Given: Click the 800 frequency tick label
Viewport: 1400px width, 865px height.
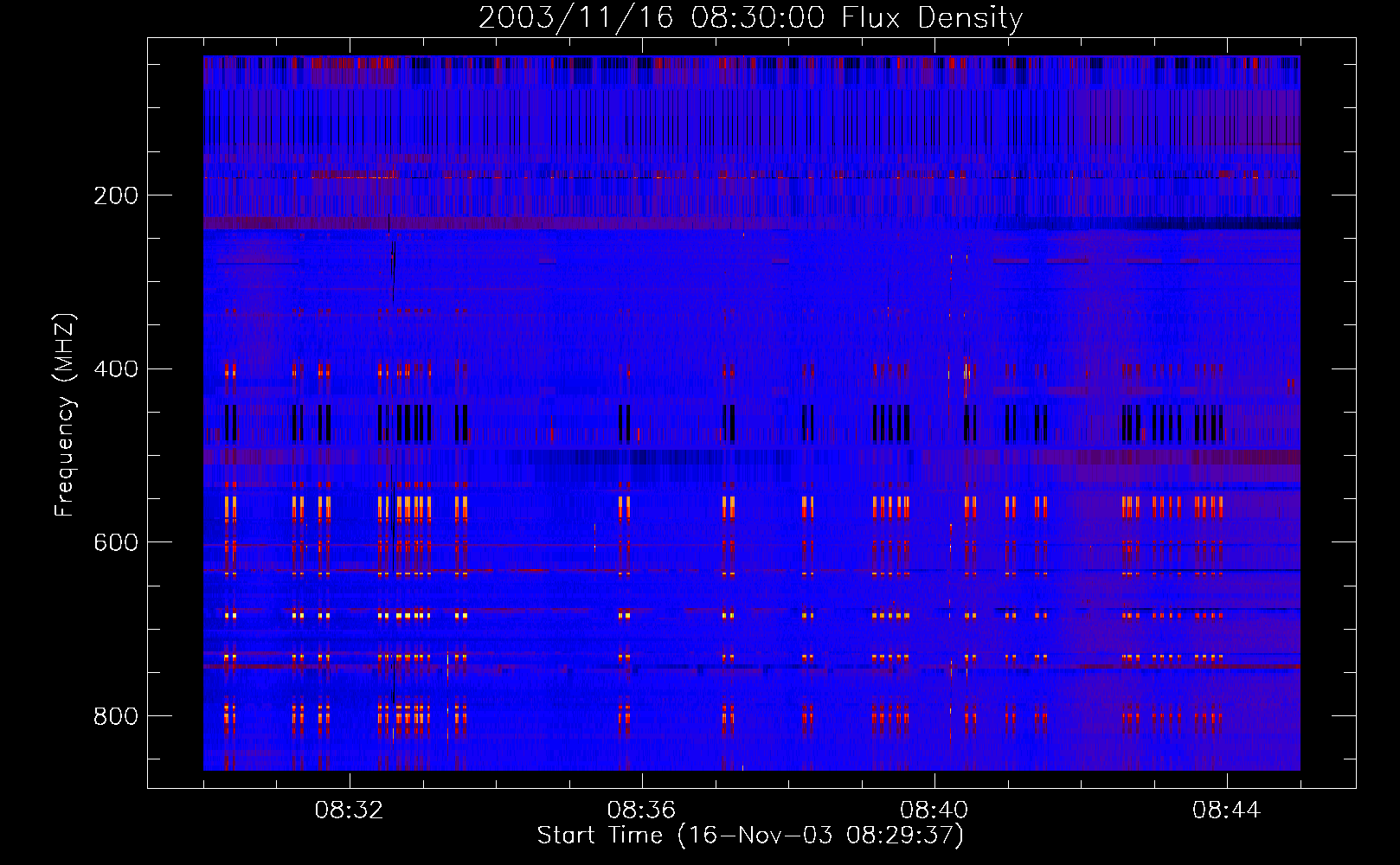Looking at the screenshot, I should [x=116, y=716].
